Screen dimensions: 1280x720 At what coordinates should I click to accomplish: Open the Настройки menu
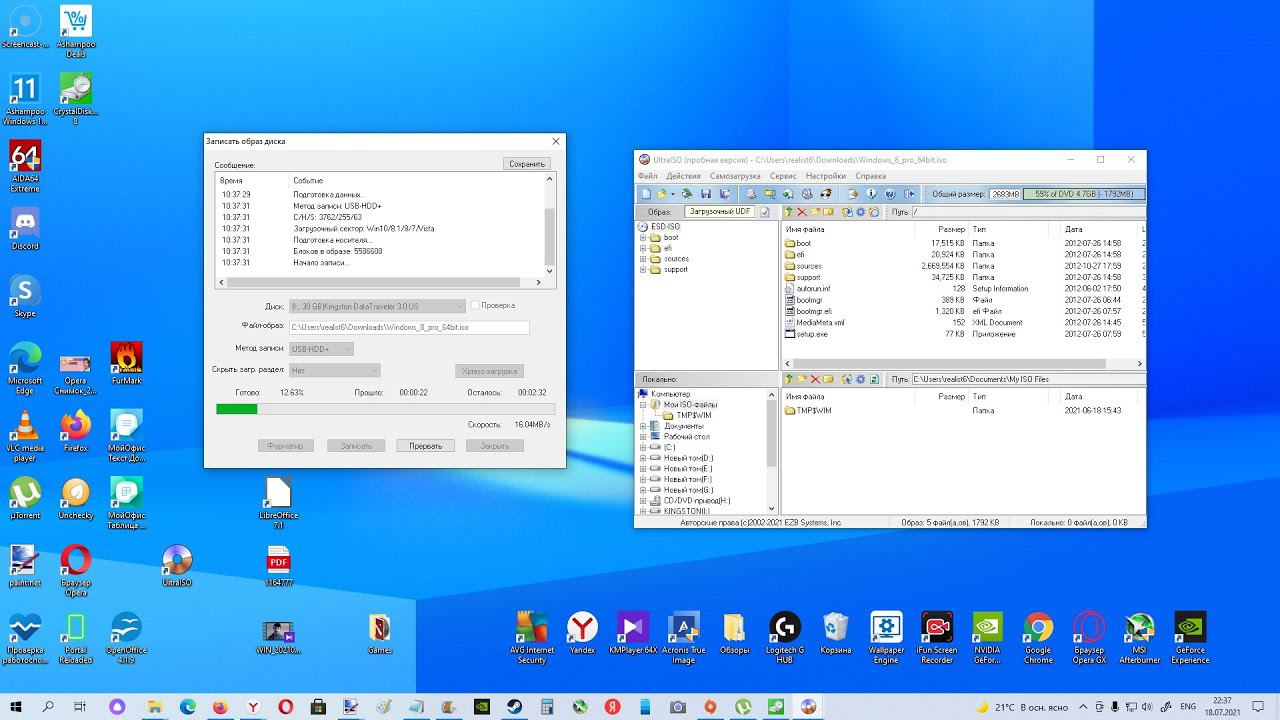click(825, 176)
